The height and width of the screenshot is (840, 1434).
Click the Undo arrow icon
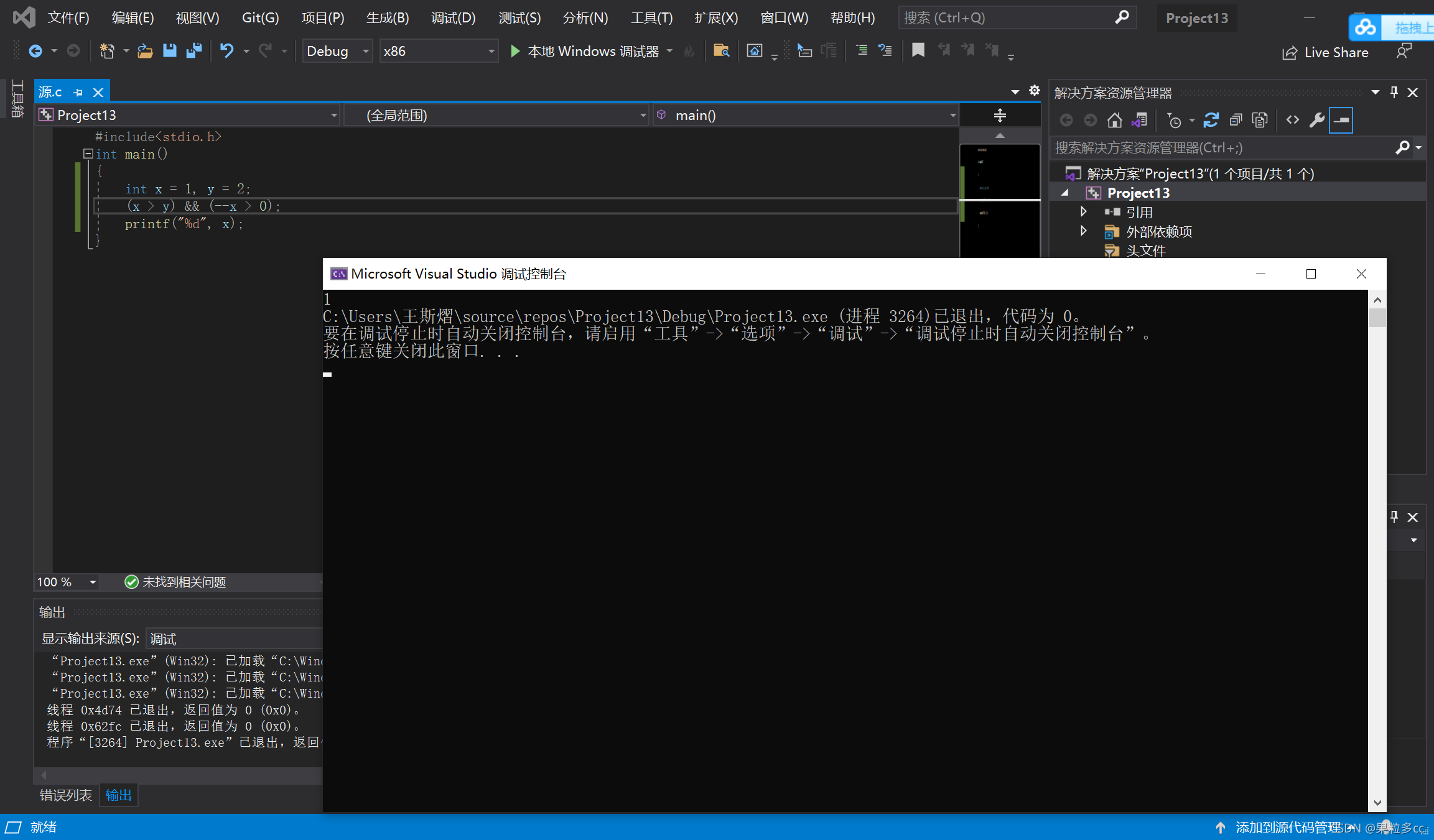click(227, 51)
